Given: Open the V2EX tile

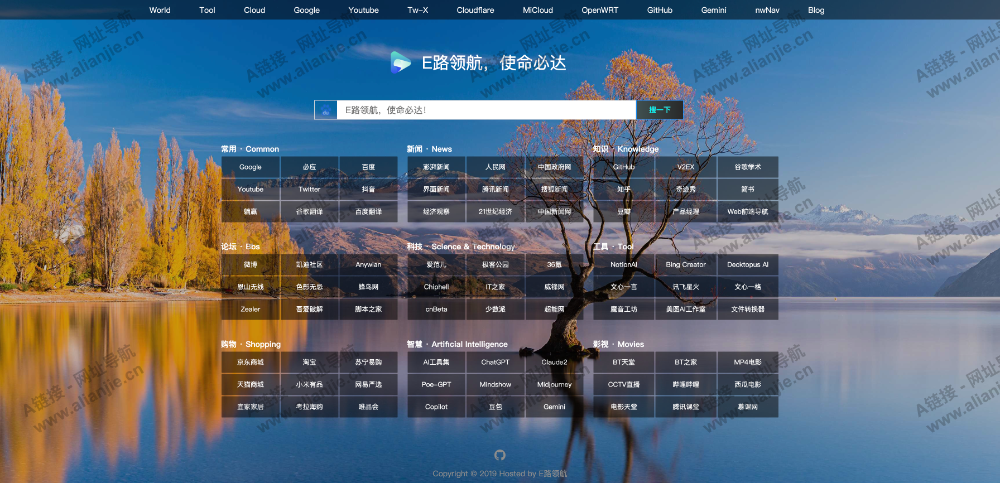Looking at the screenshot, I should pos(686,167).
